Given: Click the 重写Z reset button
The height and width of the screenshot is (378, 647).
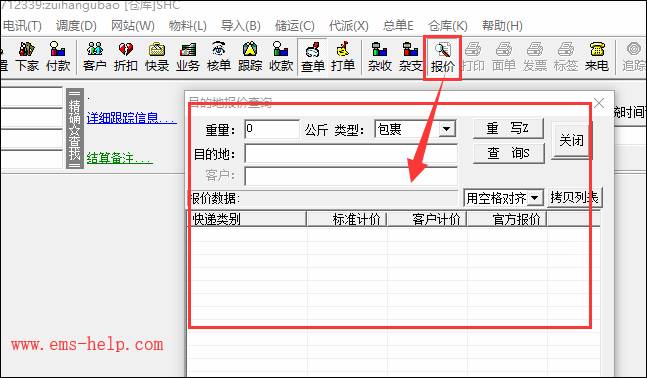Looking at the screenshot, I should [x=508, y=128].
